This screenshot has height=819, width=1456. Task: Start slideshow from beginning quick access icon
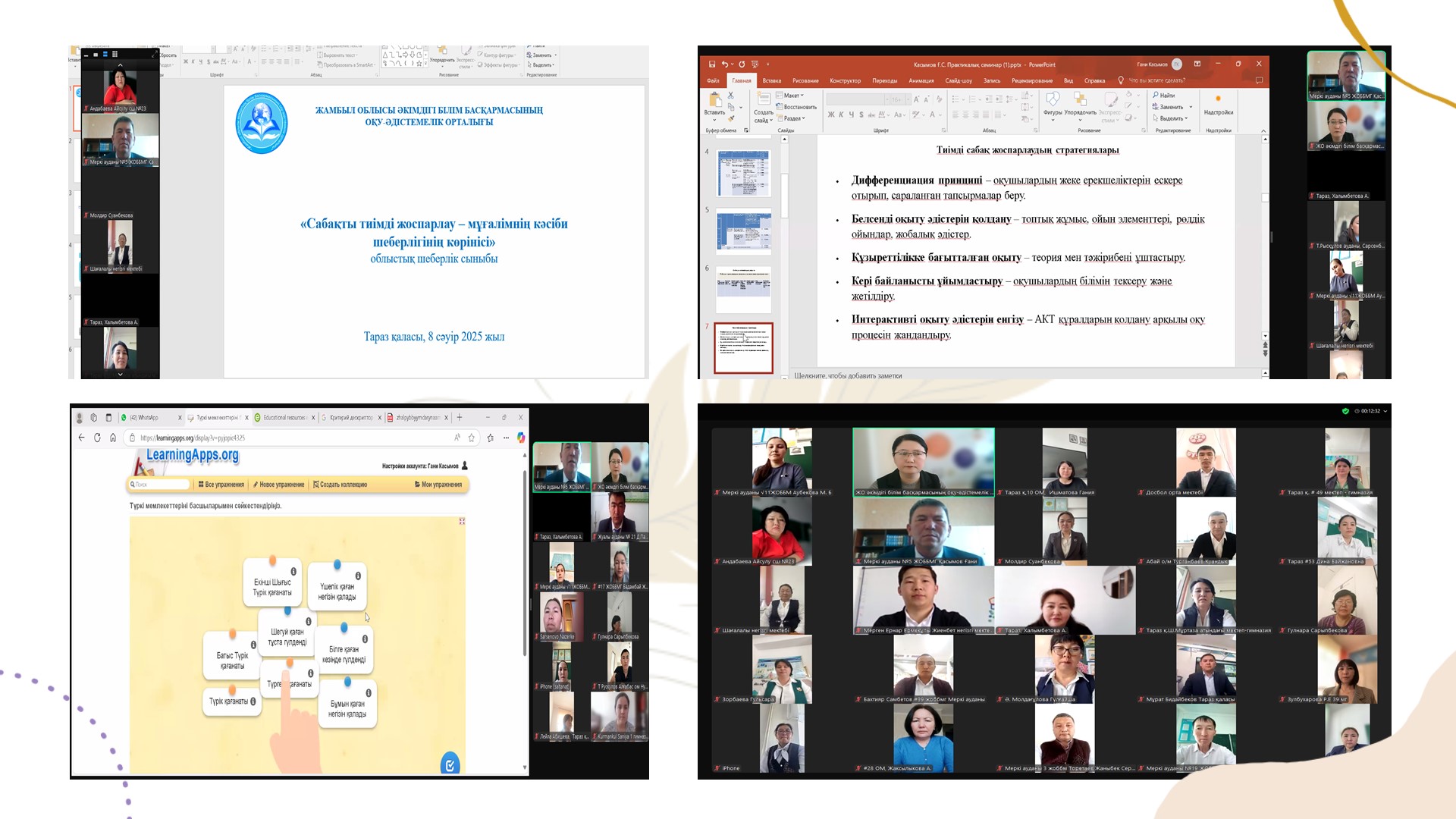(755, 64)
